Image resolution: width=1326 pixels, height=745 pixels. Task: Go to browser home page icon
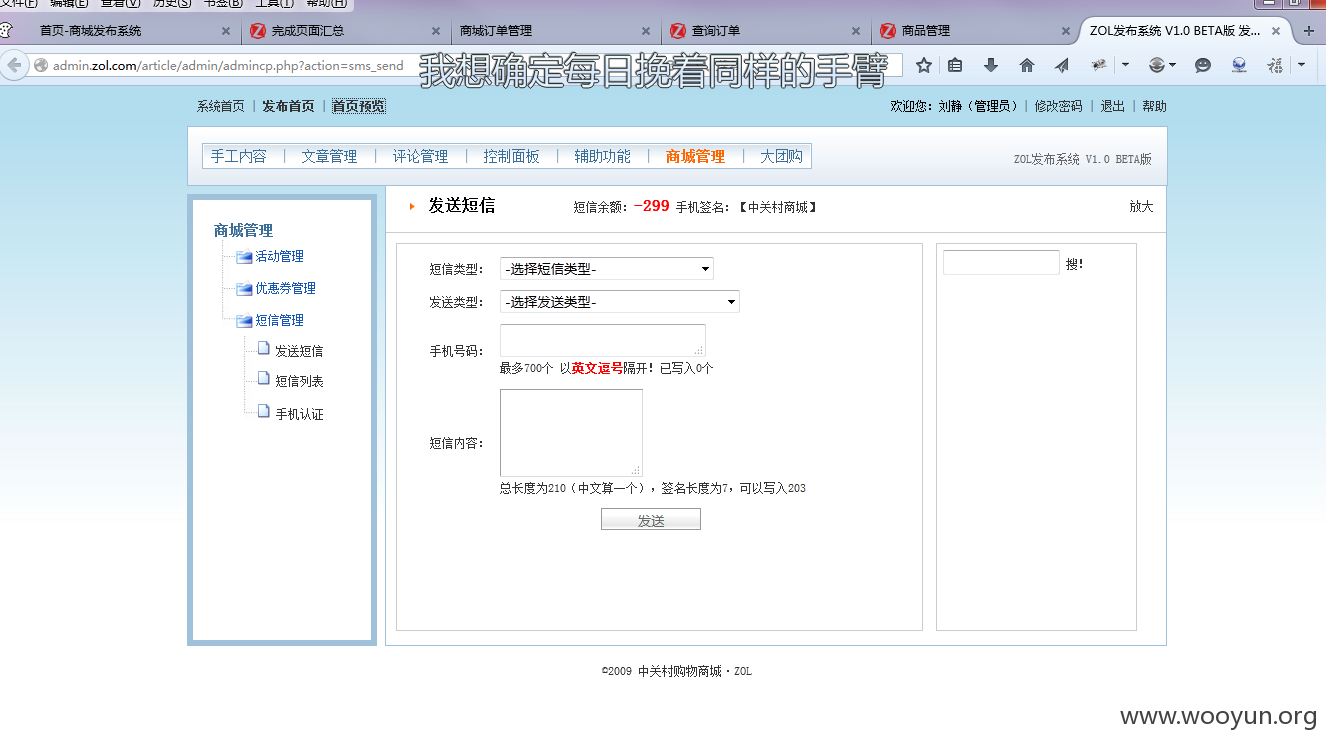tap(1027, 65)
